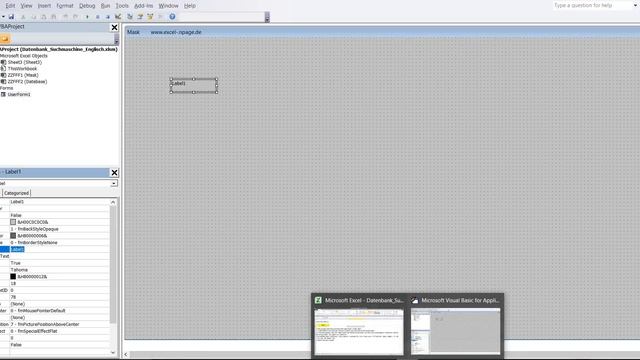Click the Break pause icon
The width and height of the screenshot is (640, 360).
pos(98,17)
